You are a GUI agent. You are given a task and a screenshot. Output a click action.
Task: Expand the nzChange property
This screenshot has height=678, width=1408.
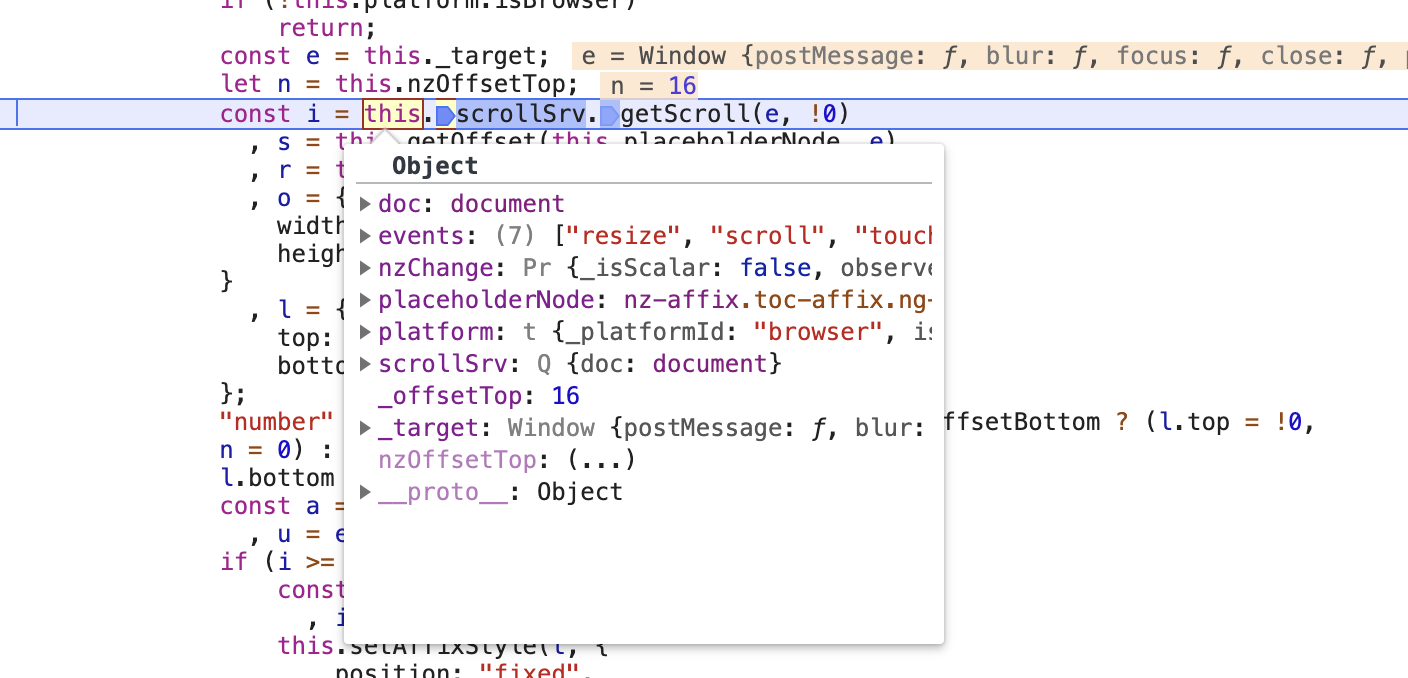point(365,267)
